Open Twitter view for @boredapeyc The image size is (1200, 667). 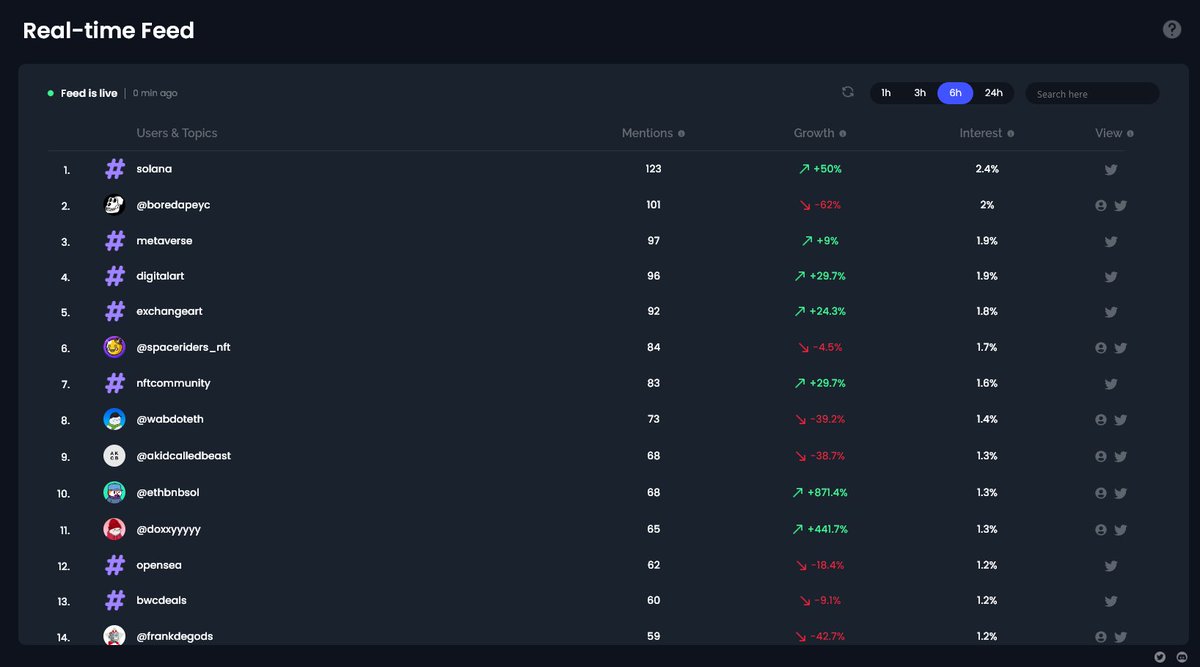[x=1120, y=206]
